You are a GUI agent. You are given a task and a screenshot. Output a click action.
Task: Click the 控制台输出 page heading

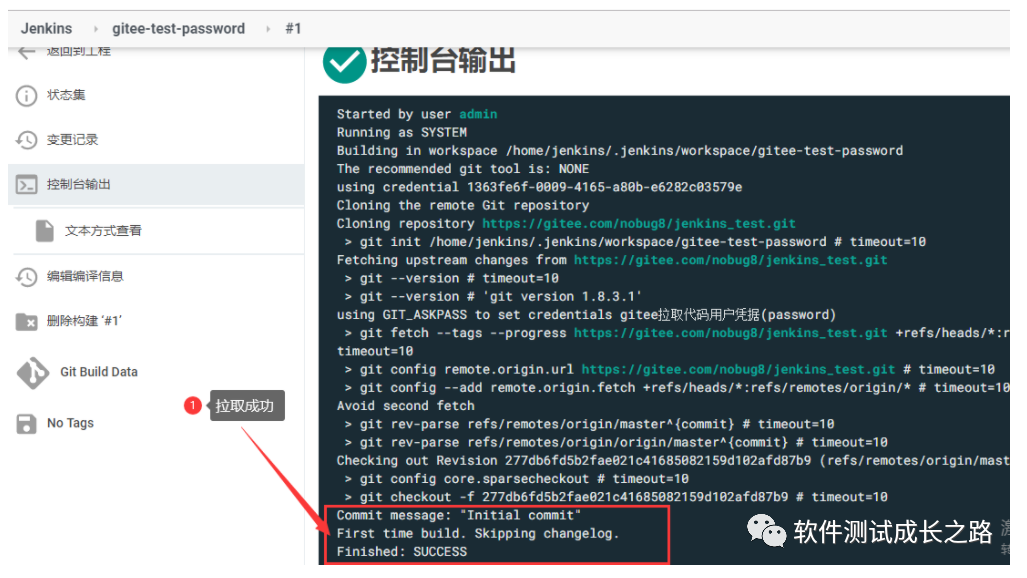[x=443, y=60]
